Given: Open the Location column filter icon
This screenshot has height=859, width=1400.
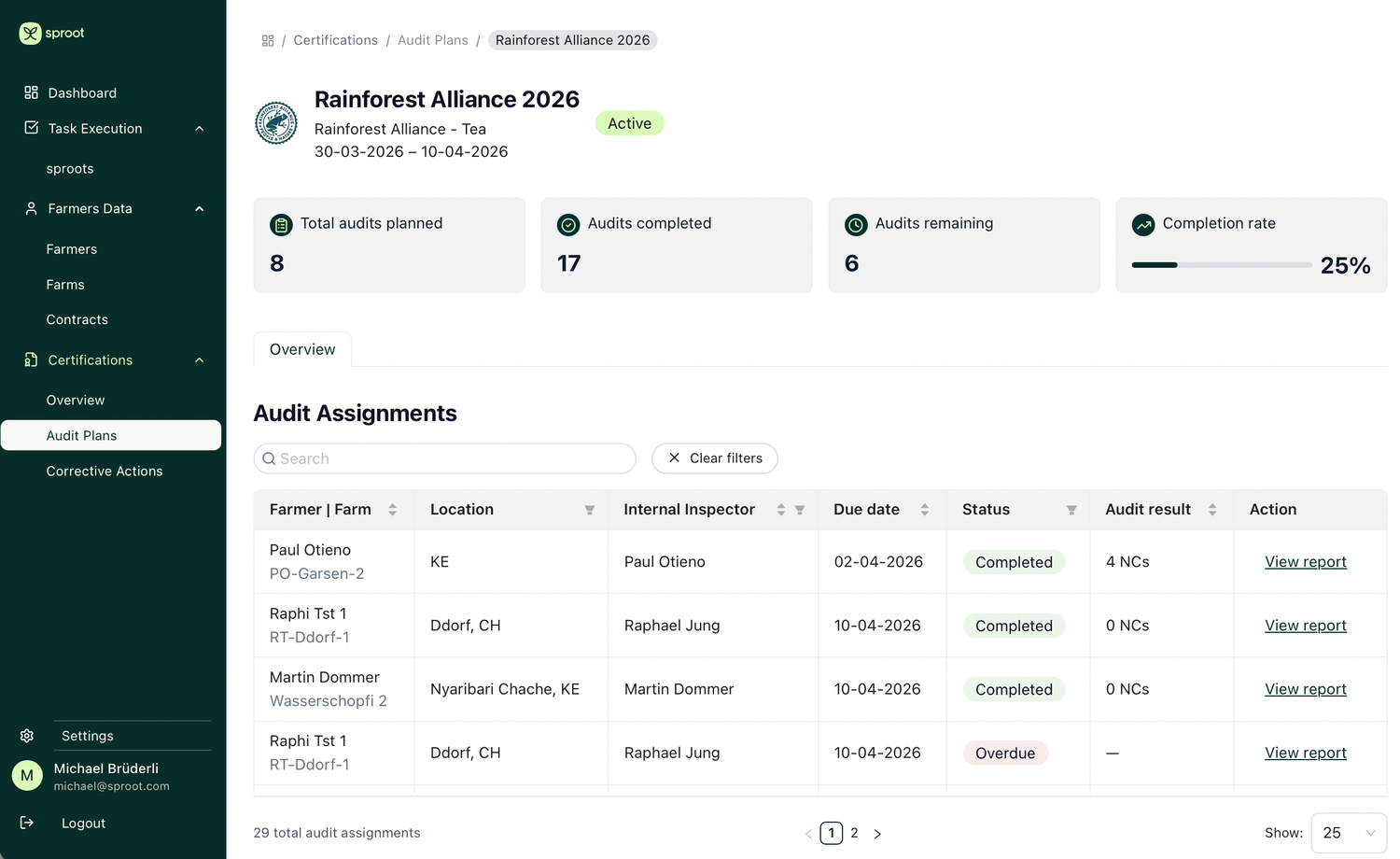Looking at the screenshot, I should coord(590,510).
